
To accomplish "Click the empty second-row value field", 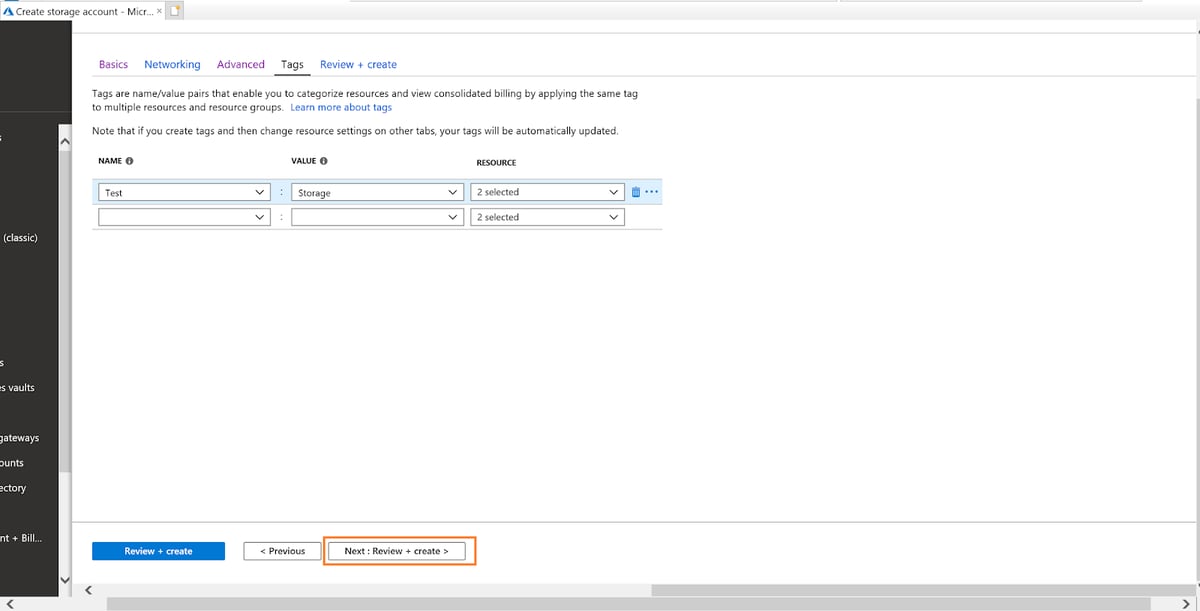I will pyautogui.click(x=370, y=217).
